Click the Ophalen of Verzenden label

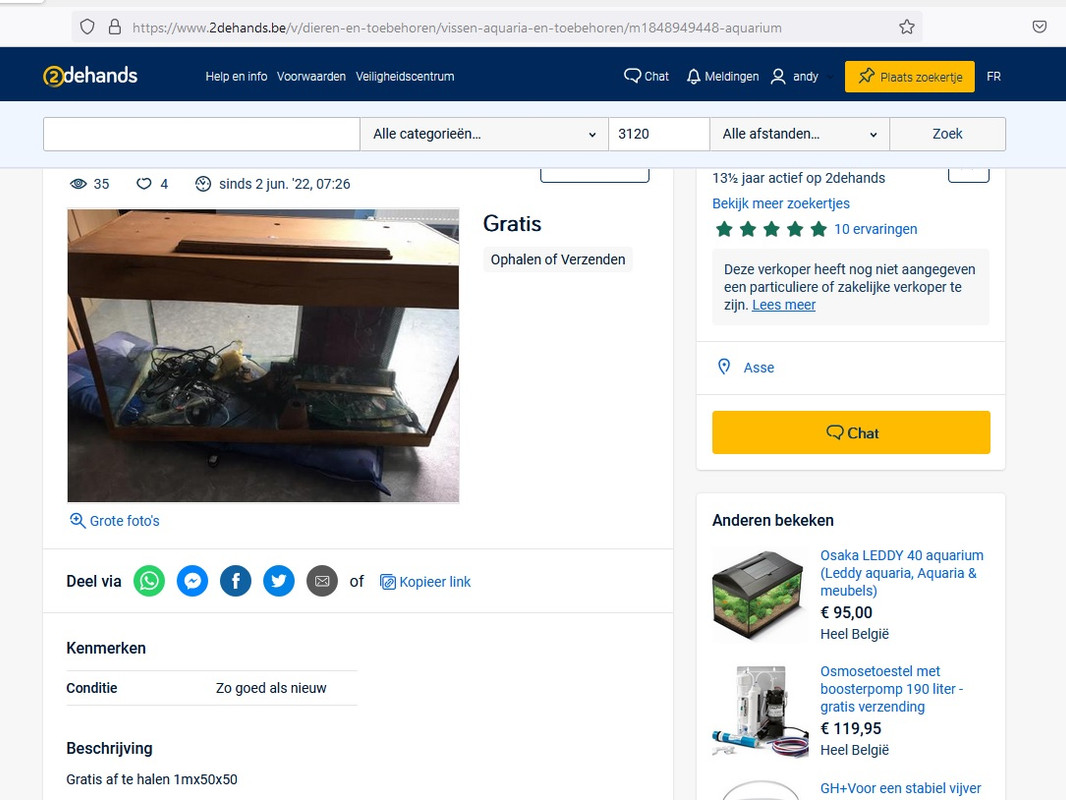[x=557, y=260]
